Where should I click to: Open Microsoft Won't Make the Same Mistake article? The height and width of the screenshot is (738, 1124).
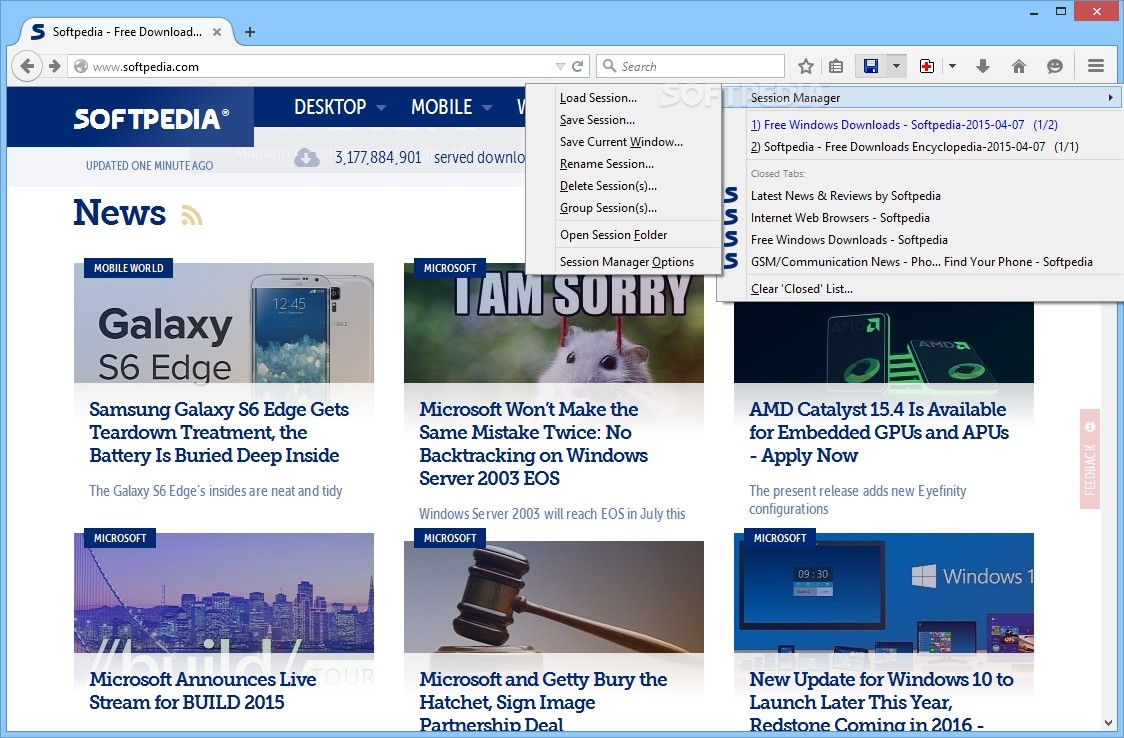point(533,444)
